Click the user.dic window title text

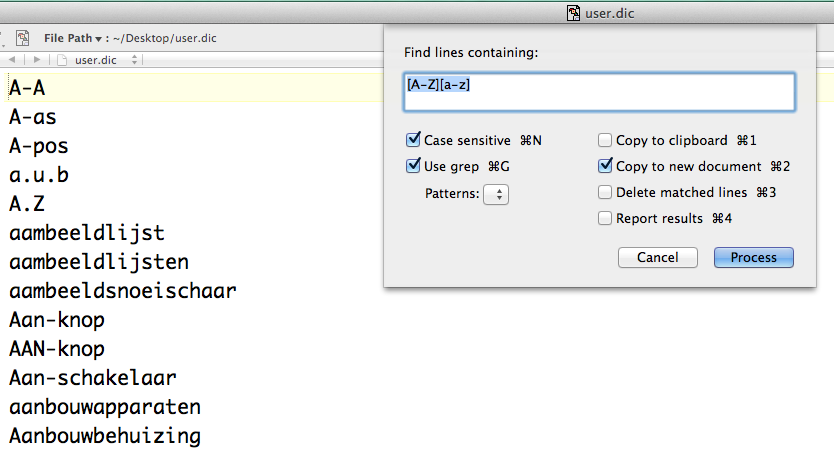point(610,14)
